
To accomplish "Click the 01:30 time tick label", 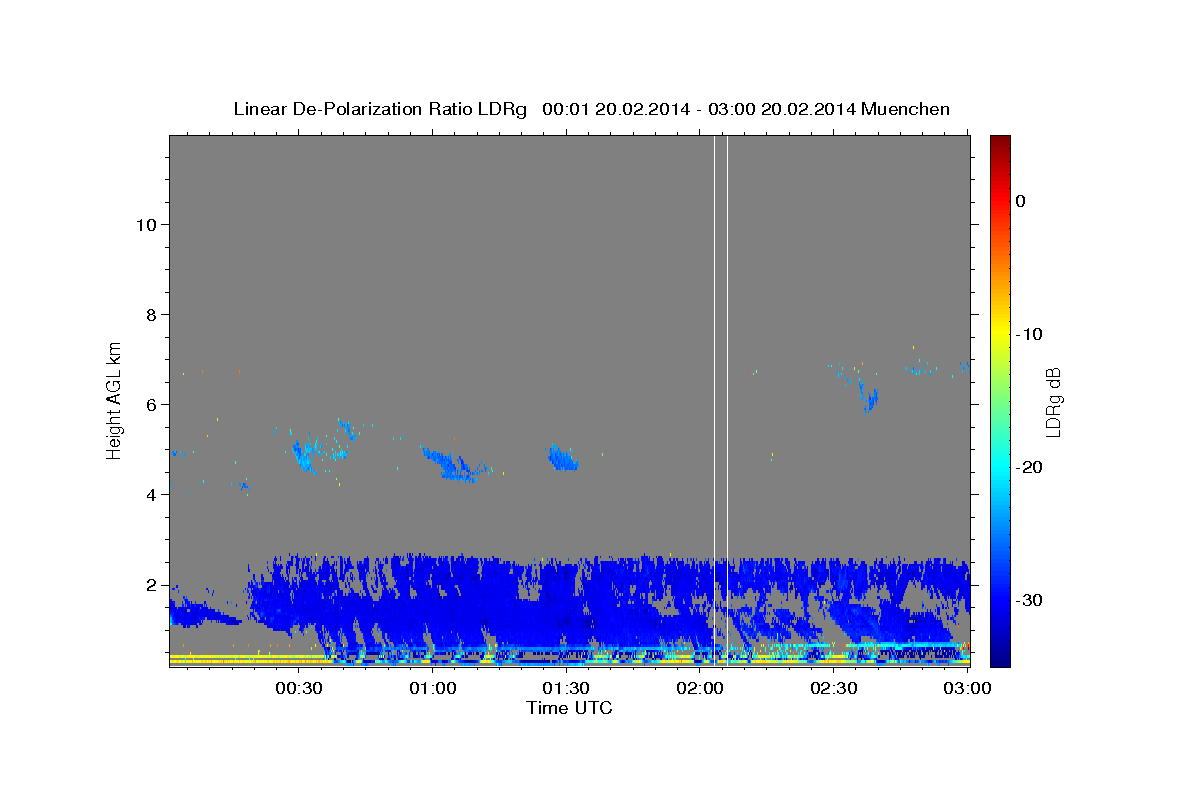I will pos(566,689).
